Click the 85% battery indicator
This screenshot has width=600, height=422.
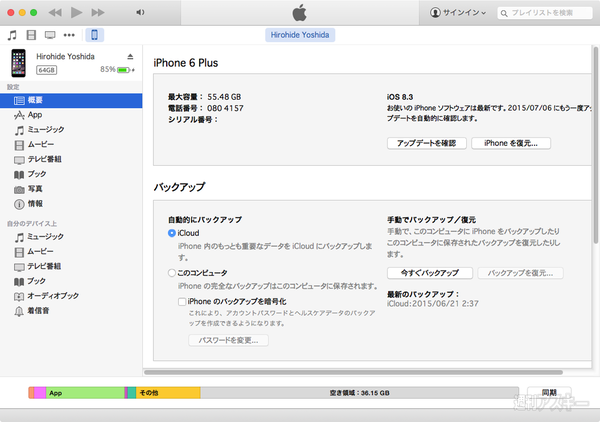pos(117,70)
